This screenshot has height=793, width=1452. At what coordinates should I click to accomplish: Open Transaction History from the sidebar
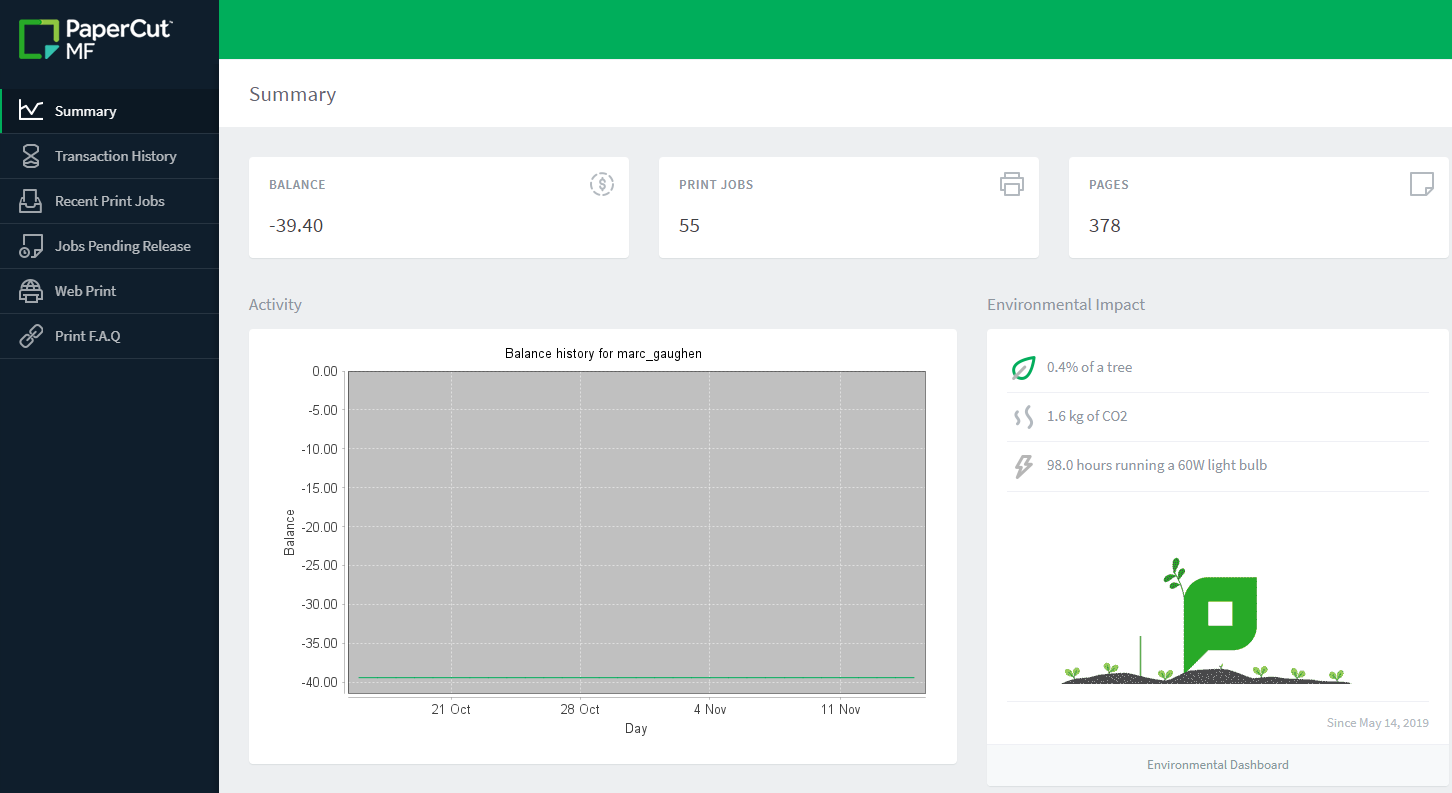pos(115,156)
